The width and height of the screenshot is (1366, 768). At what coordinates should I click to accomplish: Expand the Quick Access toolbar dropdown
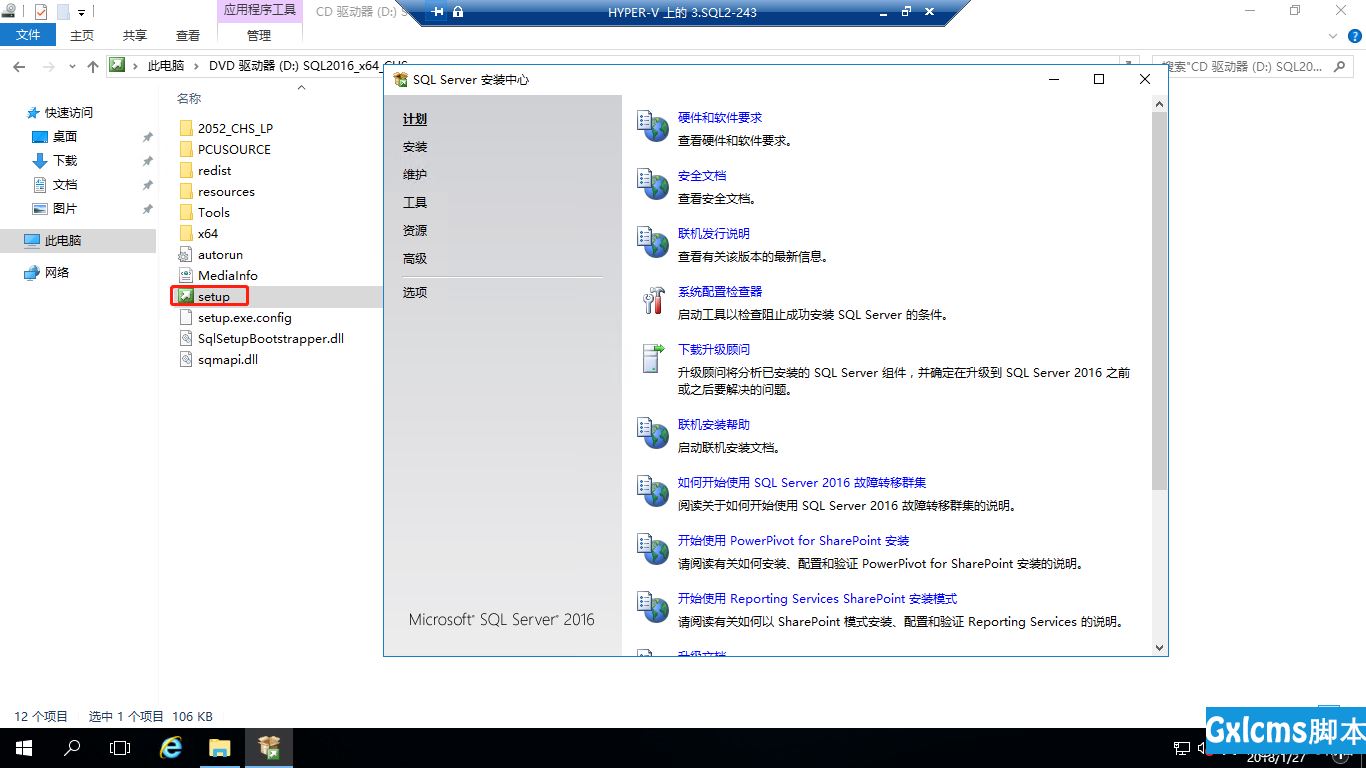(82, 12)
